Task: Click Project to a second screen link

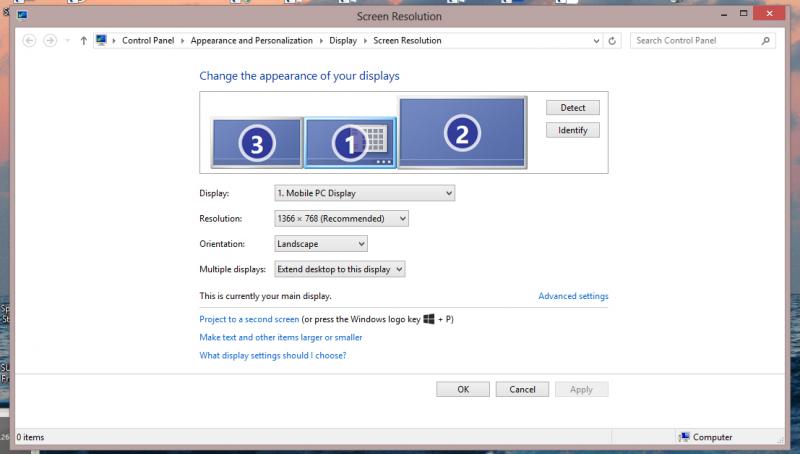Action: 249,319
